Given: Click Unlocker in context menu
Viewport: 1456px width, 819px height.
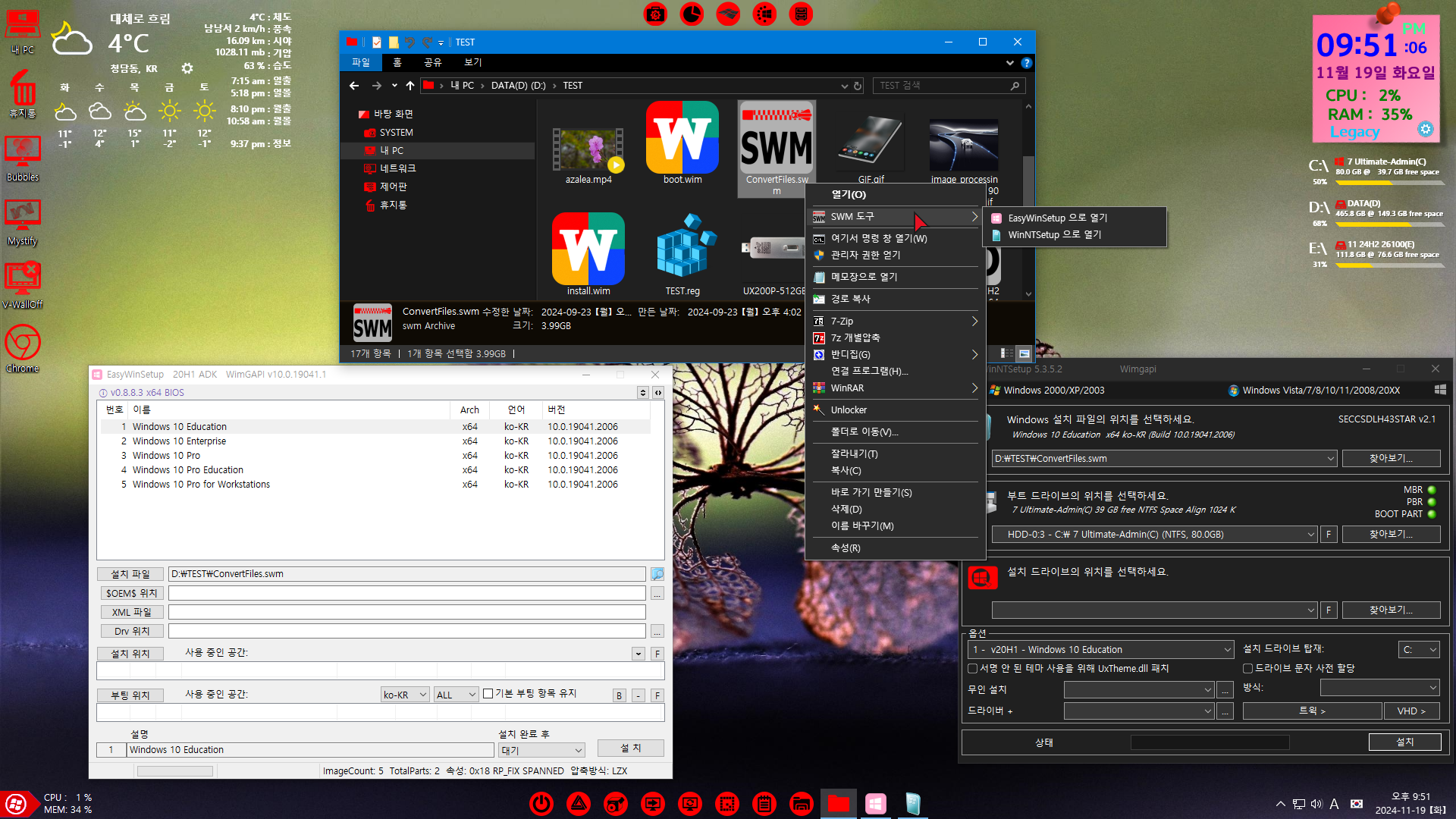Looking at the screenshot, I should tap(895, 410).
